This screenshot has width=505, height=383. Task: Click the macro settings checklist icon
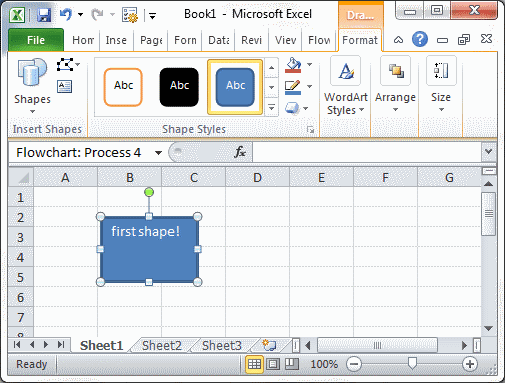click(x=130, y=15)
